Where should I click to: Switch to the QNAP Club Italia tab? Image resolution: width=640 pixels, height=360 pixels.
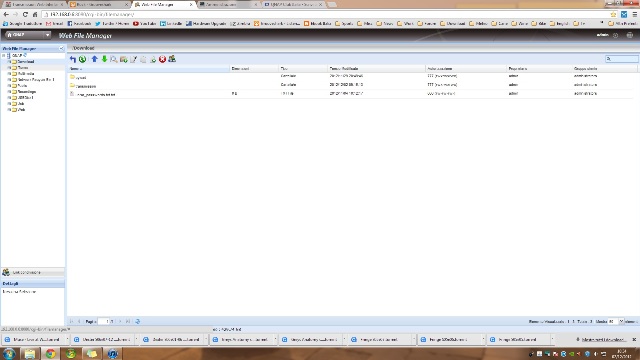tap(292, 4)
